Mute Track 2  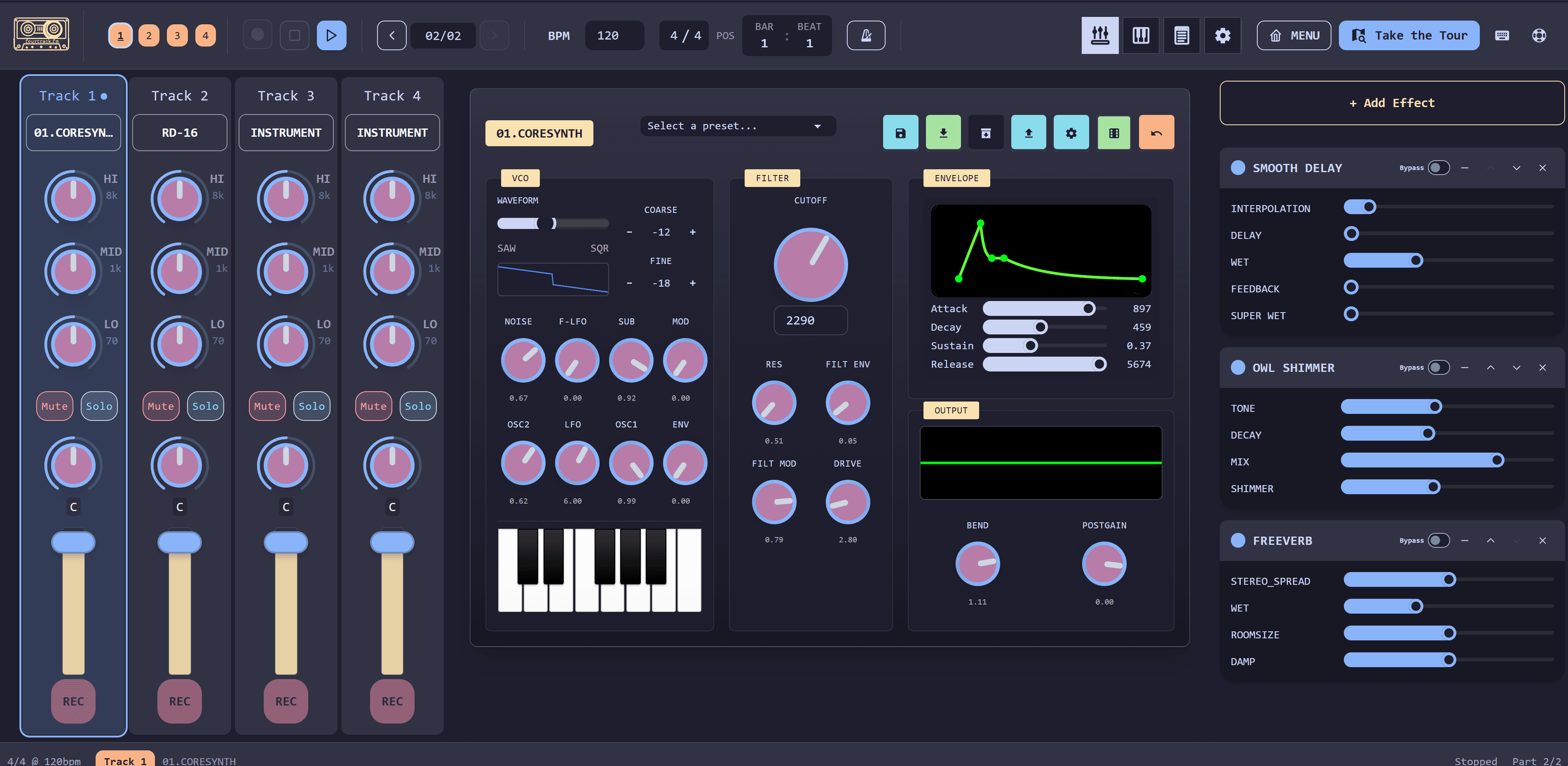point(160,406)
